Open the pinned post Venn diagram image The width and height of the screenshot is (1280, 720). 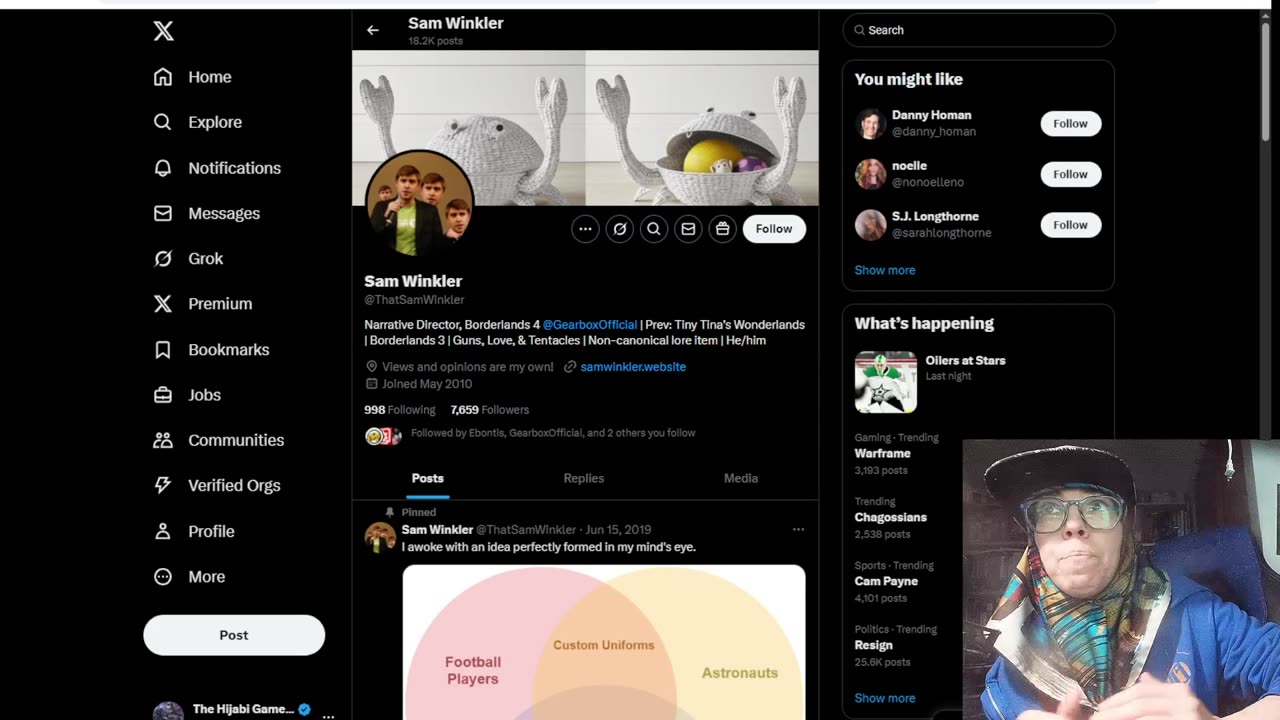[604, 642]
